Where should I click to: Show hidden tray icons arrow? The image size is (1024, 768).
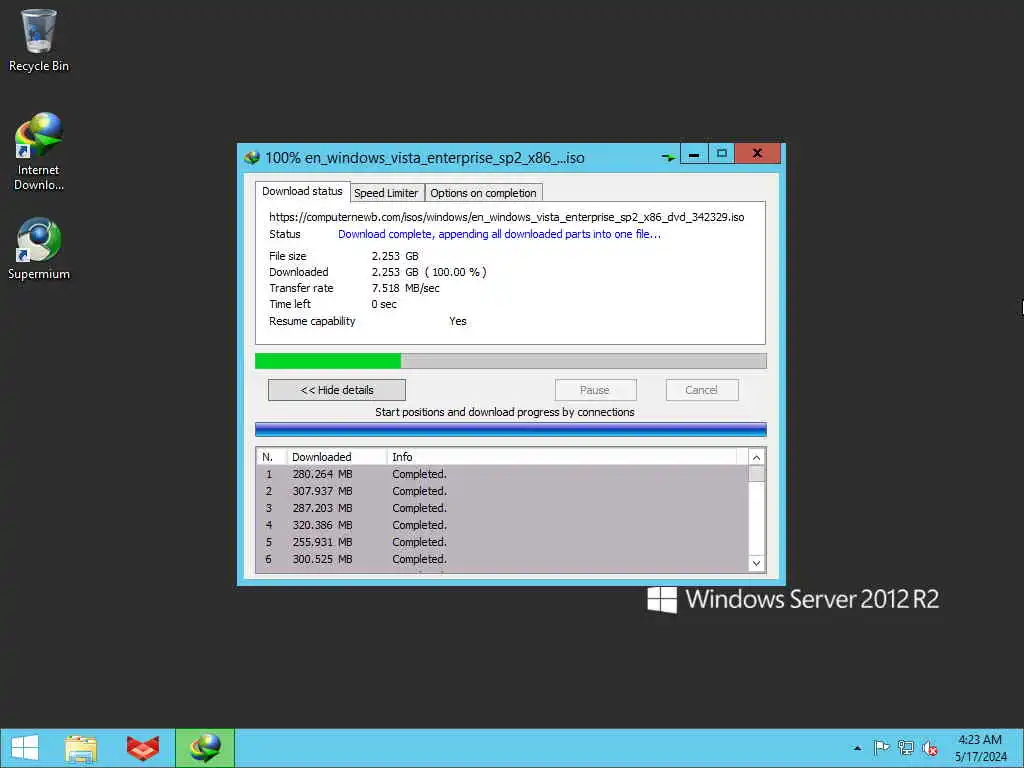(857, 748)
